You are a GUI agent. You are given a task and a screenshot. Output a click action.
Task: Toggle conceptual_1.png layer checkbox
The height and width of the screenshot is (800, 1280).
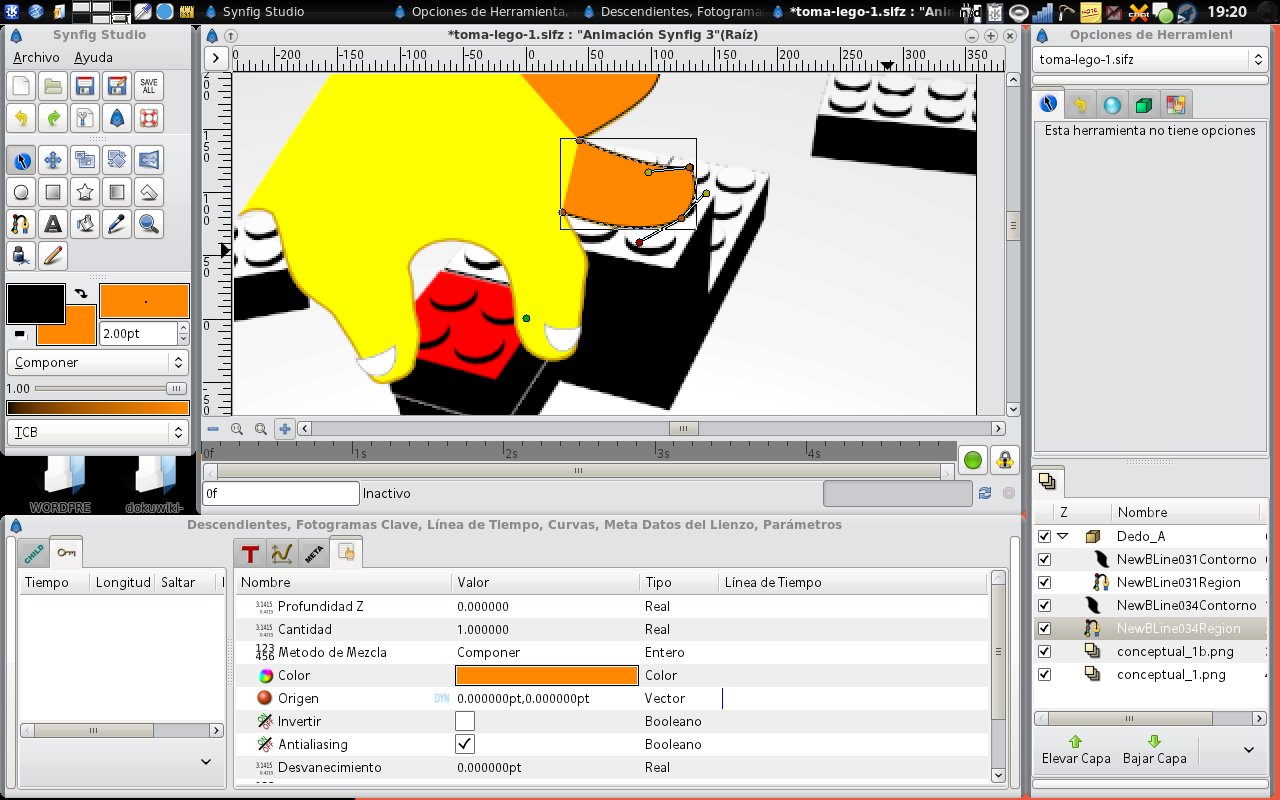[x=1045, y=674]
